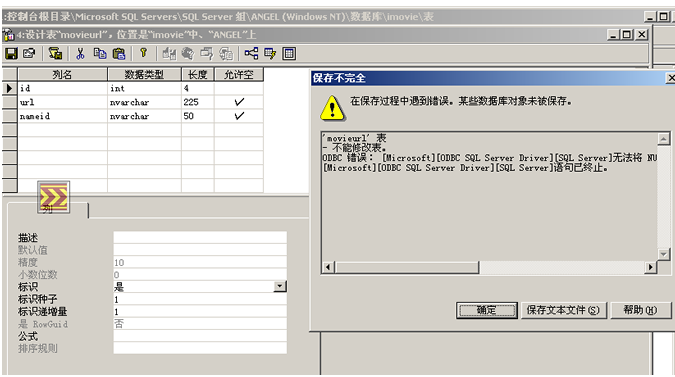Select row header of the nameid column

tap(9, 116)
